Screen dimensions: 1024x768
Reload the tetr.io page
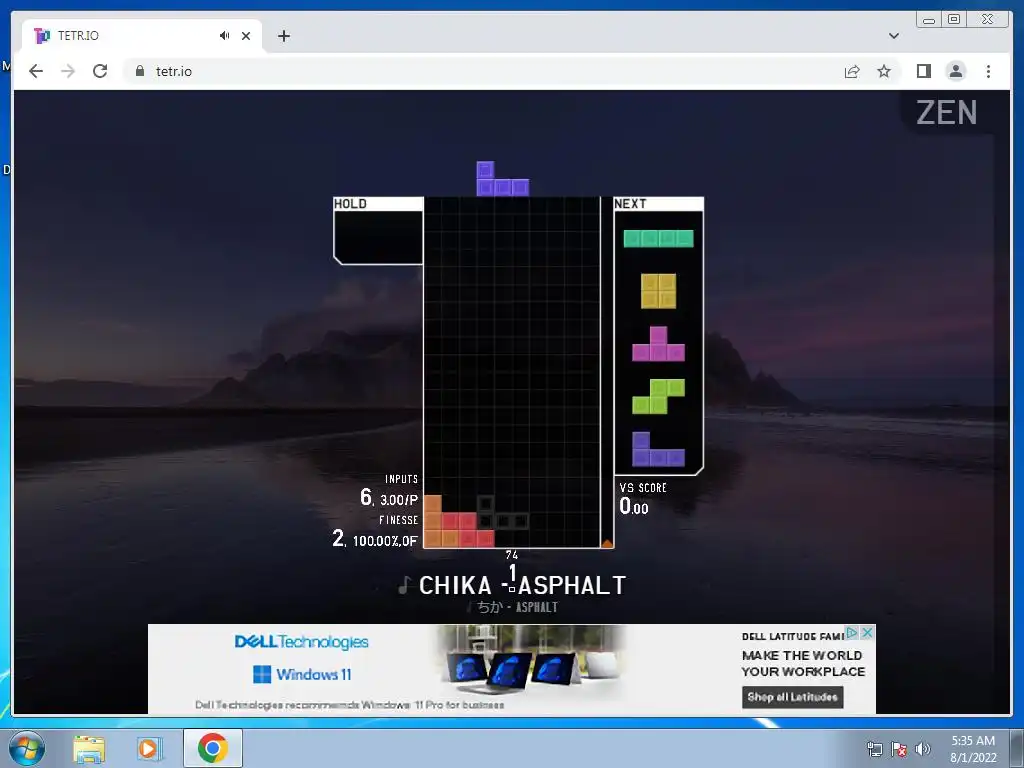[100, 71]
